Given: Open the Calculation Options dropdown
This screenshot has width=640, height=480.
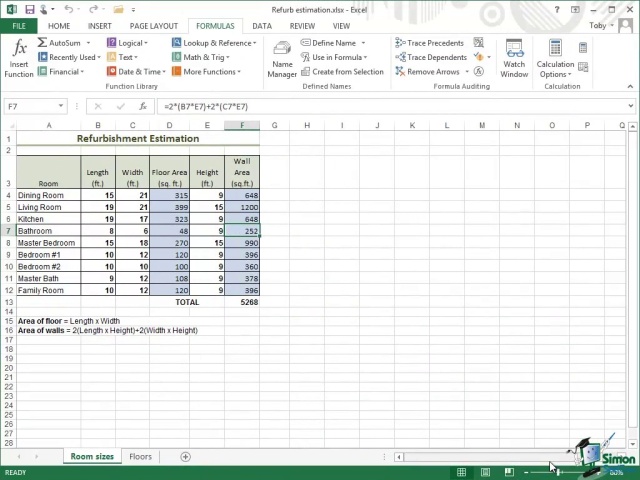Looking at the screenshot, I should pyautogui.click(x=555, y=60).
